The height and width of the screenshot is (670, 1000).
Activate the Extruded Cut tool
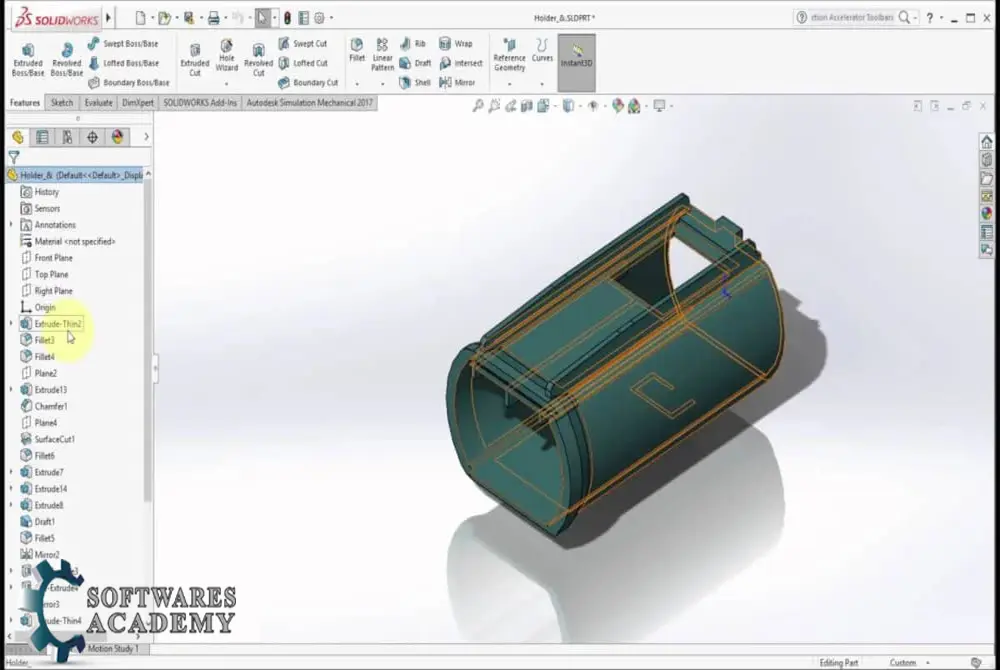point(195,60)
